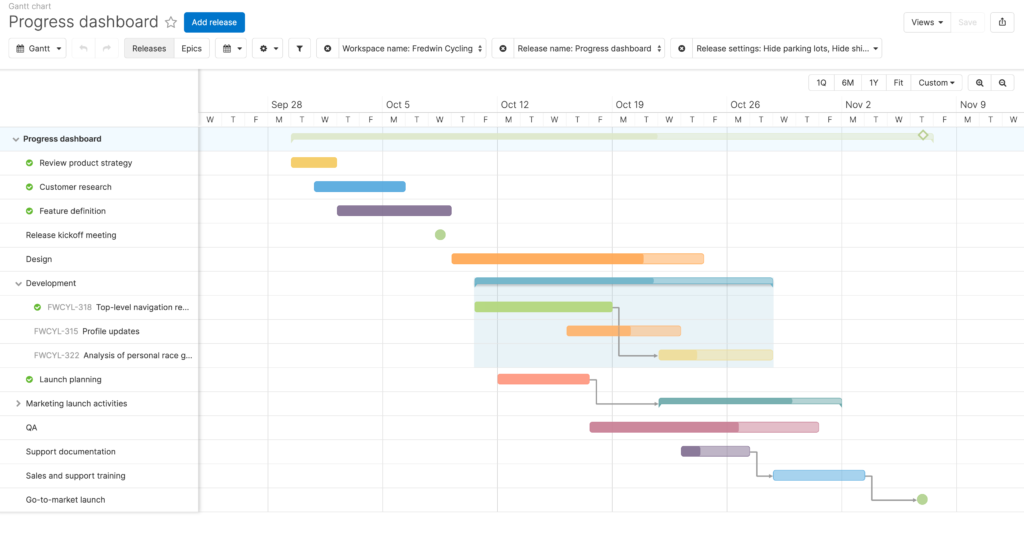
Task: Star the Progress dashboard as favorite
Action: [x=171, y=22]
